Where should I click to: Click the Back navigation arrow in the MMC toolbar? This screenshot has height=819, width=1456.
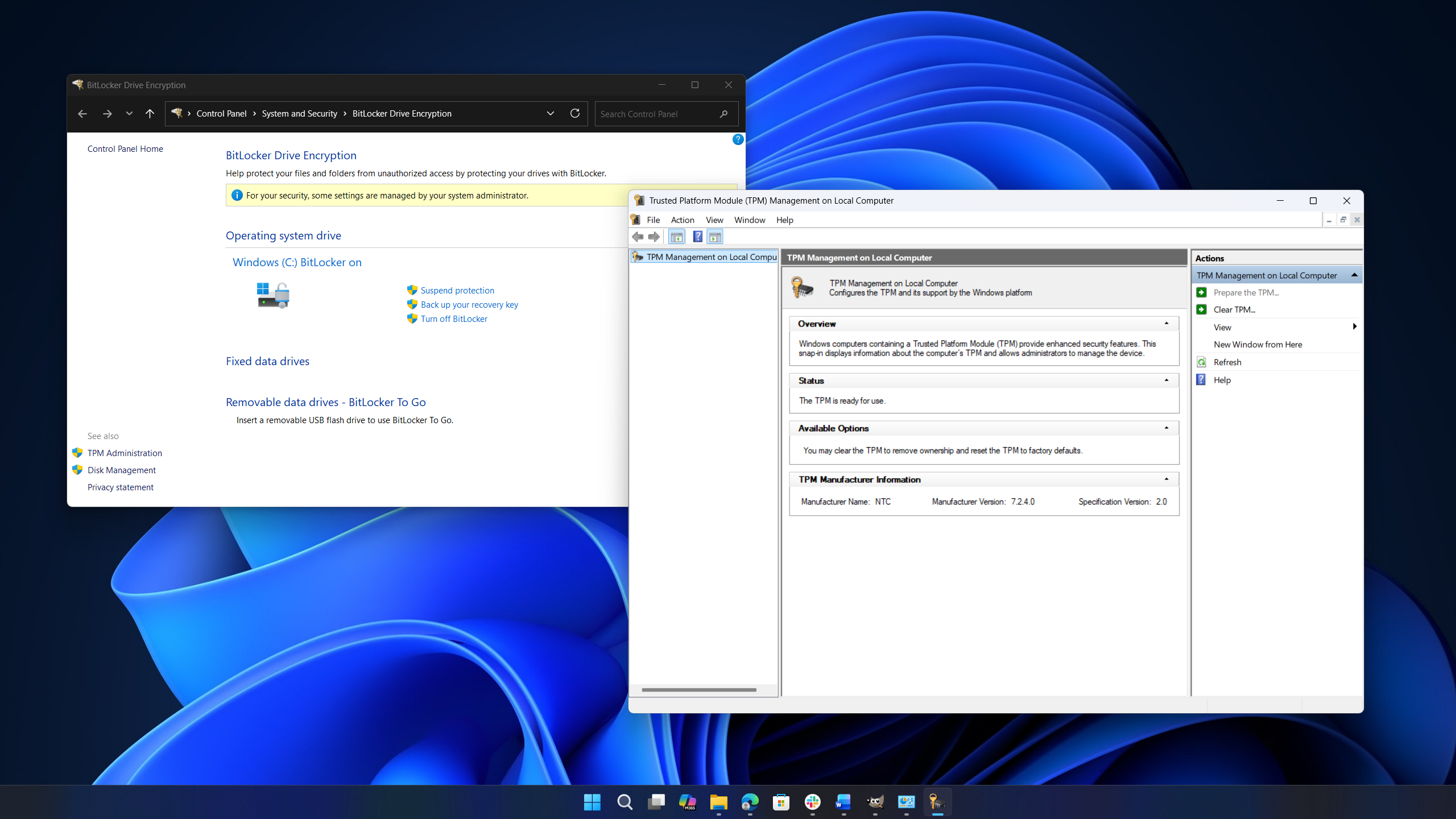pos(636,236)
